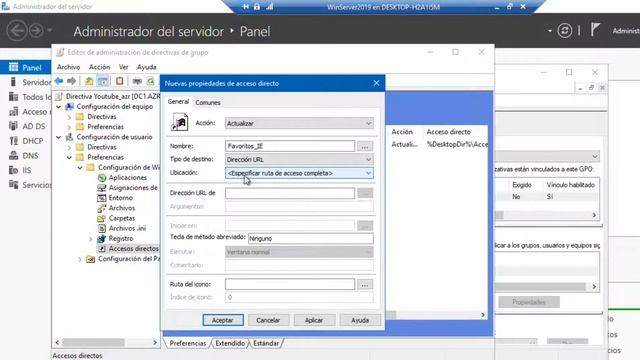Click the blue Back arrow in Group Policy editor toolbar
The image size is (640, 360).
[x=59, y=81]
